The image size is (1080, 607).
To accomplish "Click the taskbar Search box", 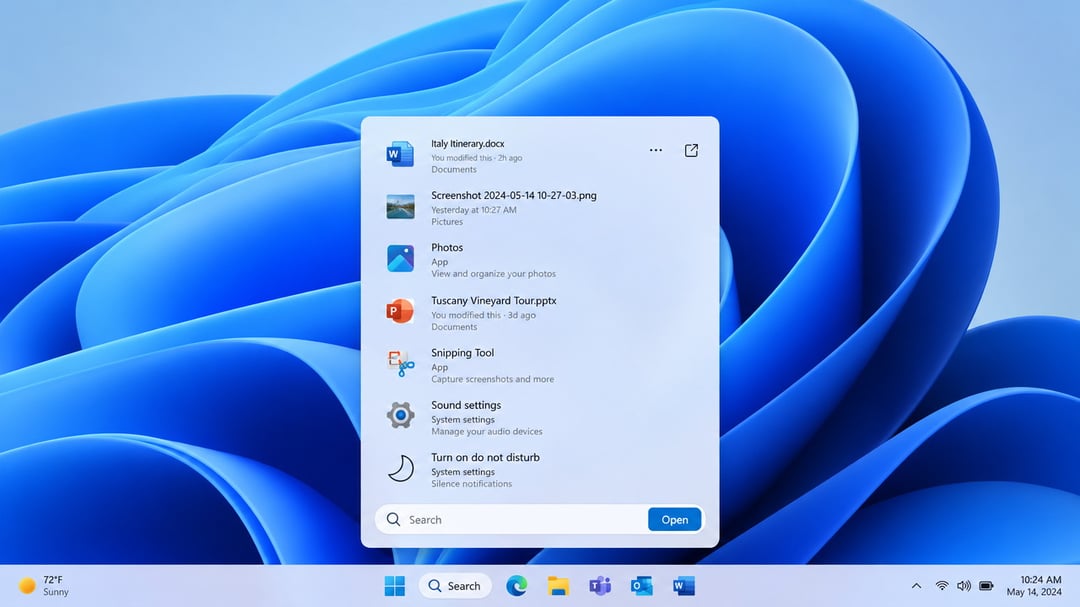I will pos(455,586).
